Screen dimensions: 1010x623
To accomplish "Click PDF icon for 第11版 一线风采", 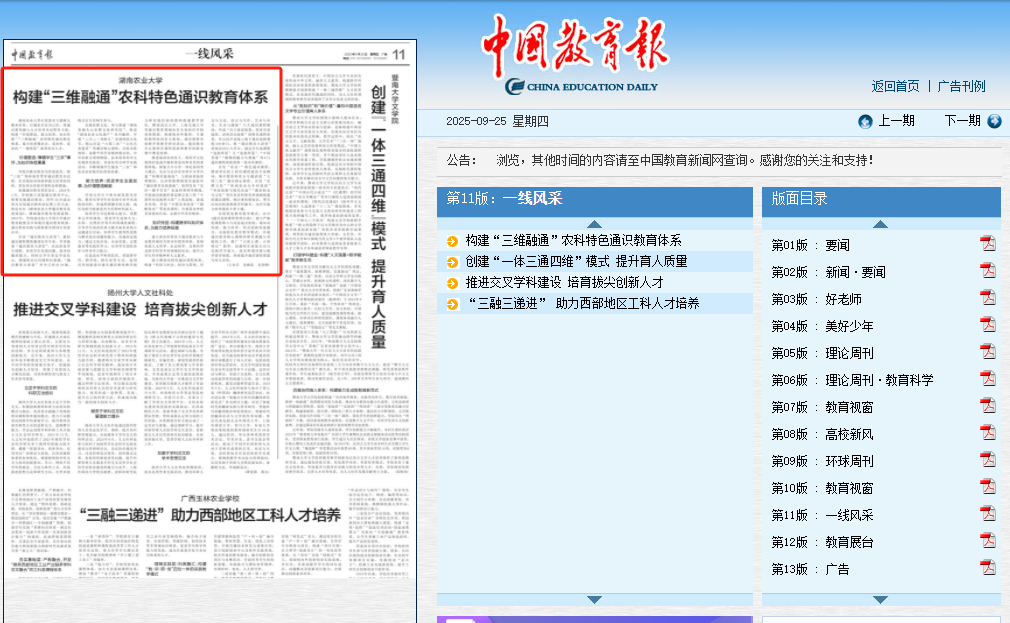I will [x=987, y=514].
